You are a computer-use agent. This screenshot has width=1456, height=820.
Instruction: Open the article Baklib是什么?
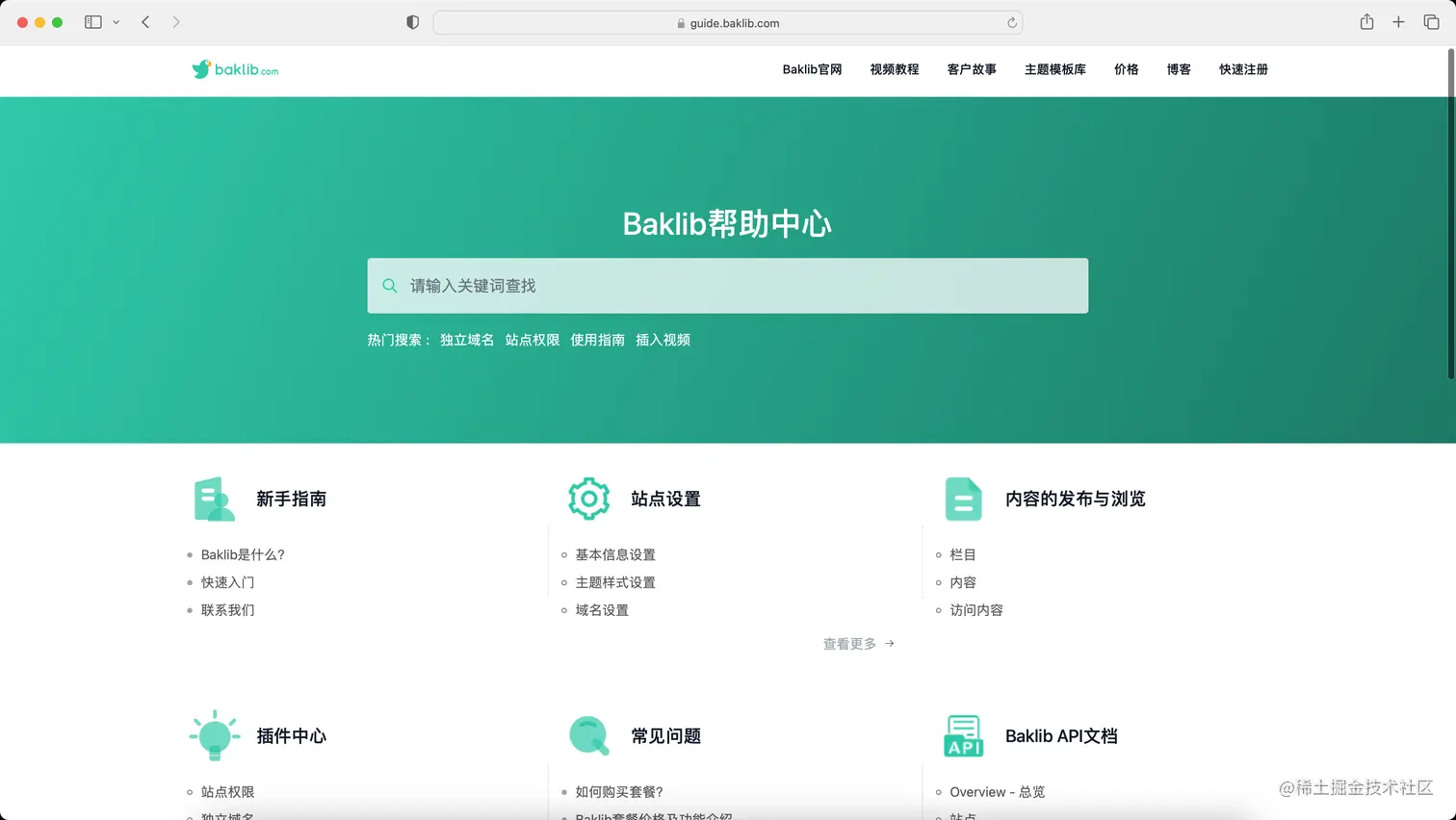[243, 554]
